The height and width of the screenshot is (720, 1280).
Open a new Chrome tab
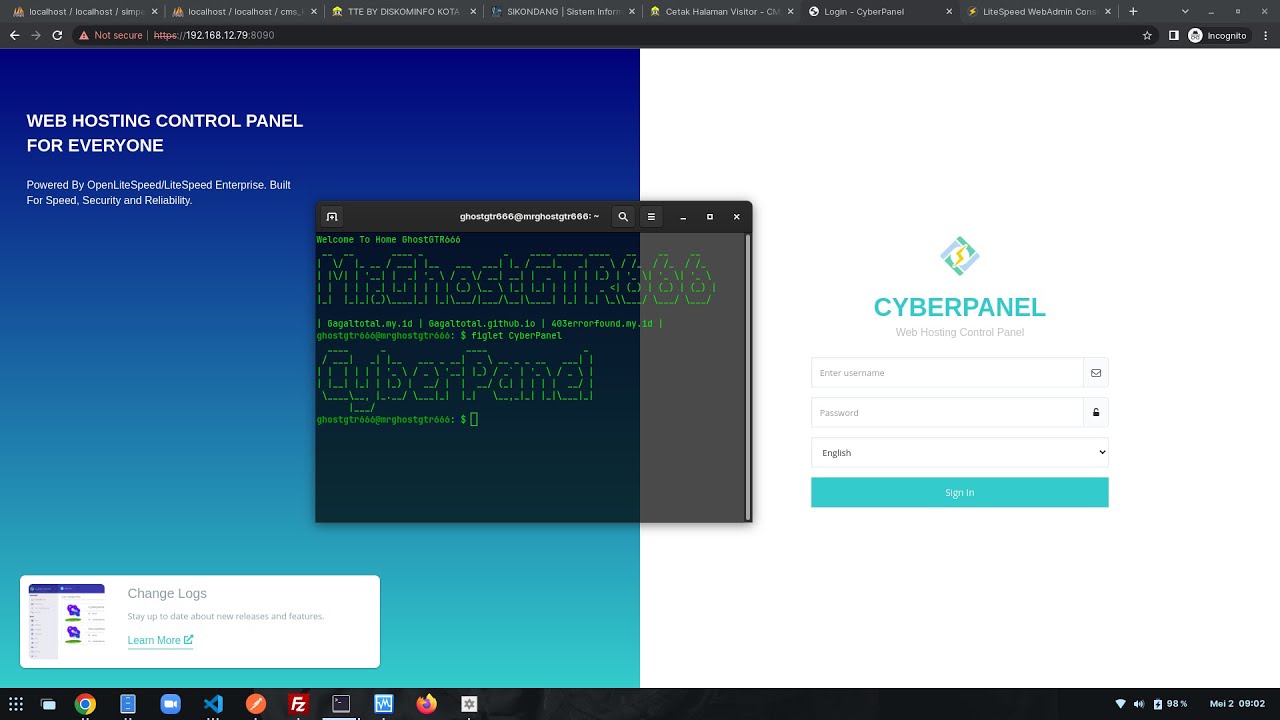[x=1133, y=11]
